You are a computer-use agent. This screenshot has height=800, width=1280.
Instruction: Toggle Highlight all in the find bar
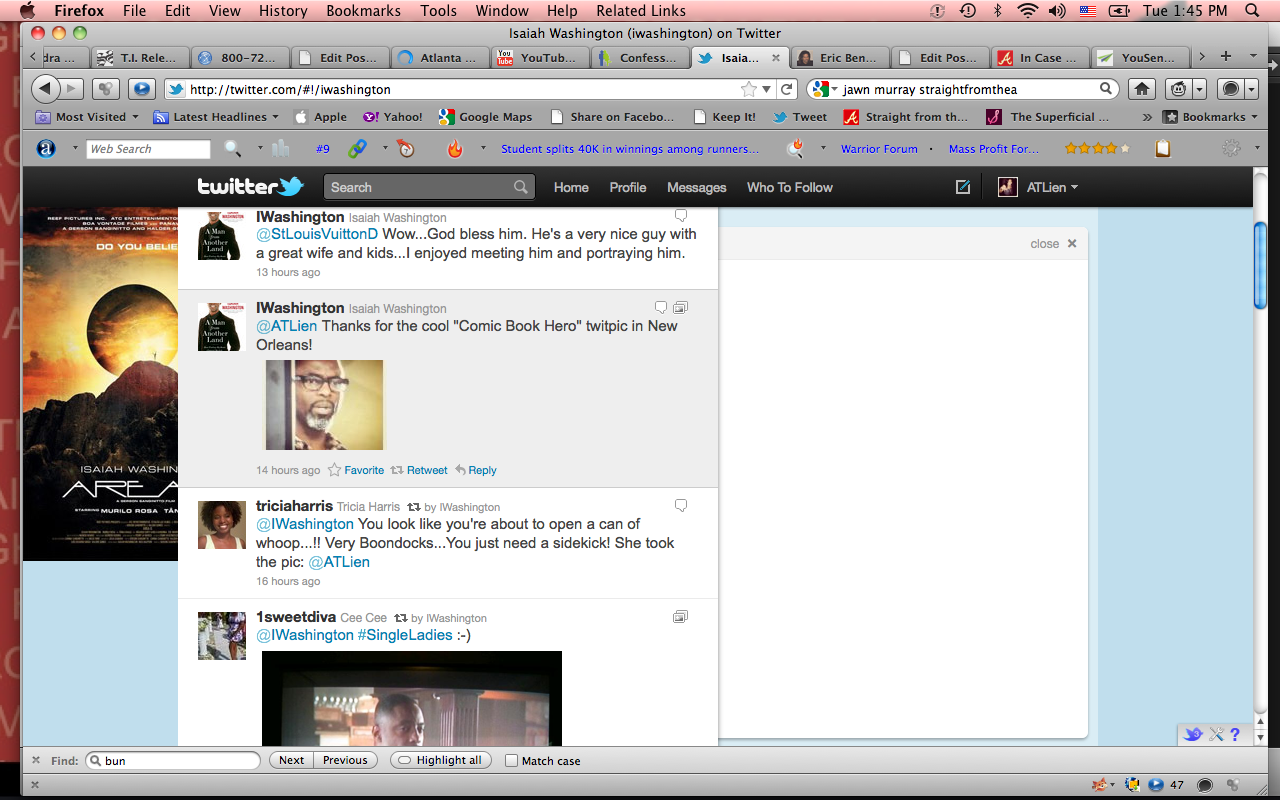440,760
